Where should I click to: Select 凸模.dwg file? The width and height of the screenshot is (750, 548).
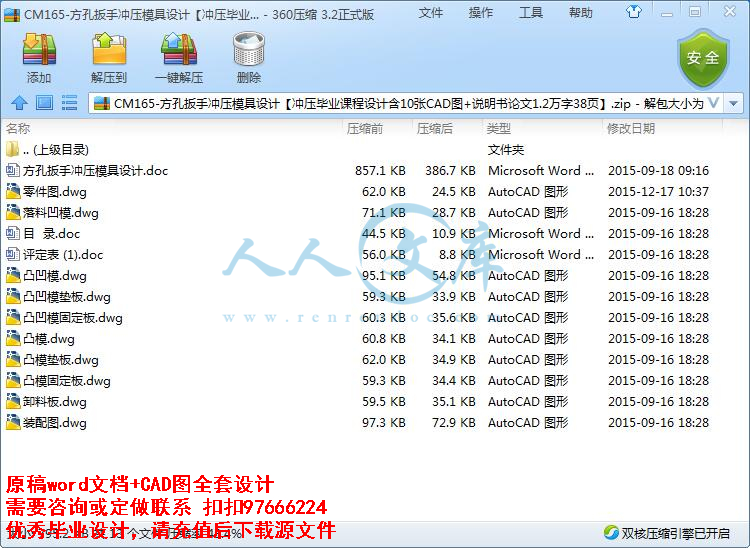click(x=359, y=339)
